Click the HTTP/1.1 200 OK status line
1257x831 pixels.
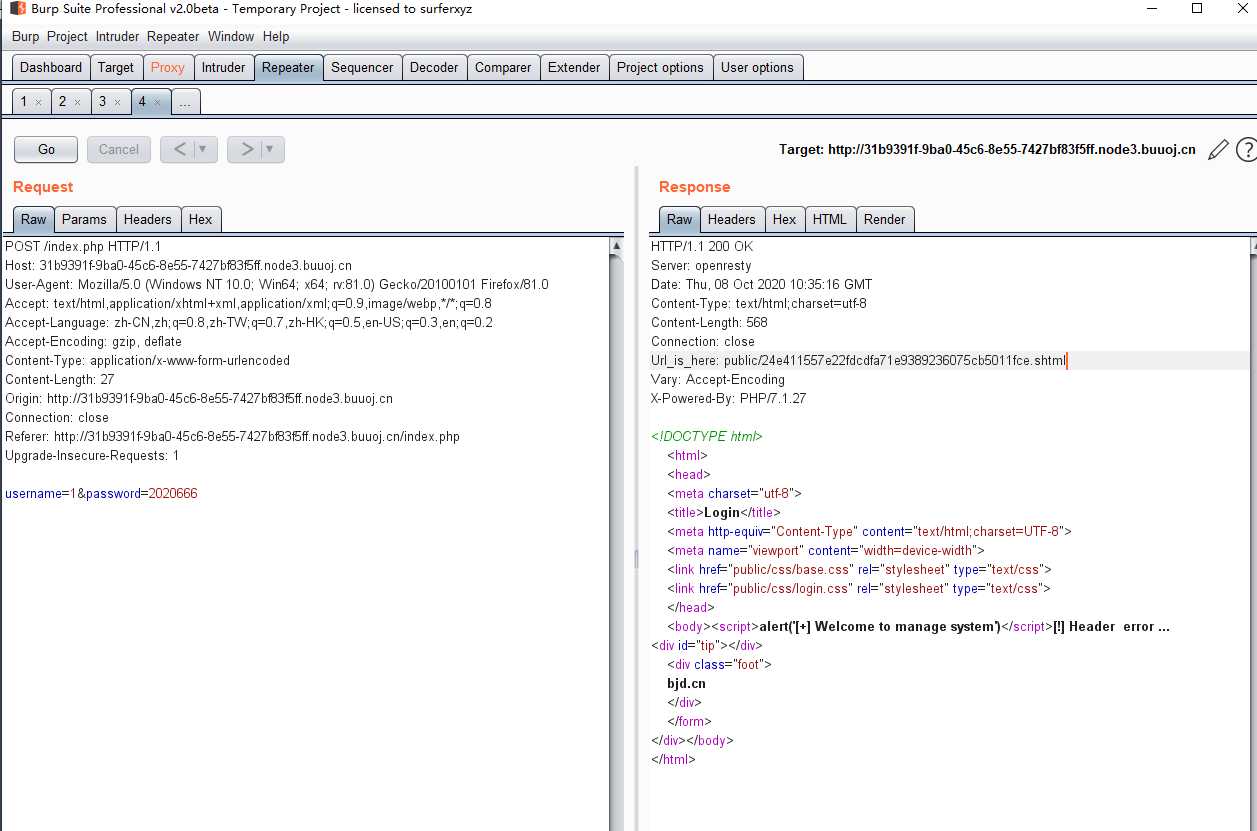[702, 246]
